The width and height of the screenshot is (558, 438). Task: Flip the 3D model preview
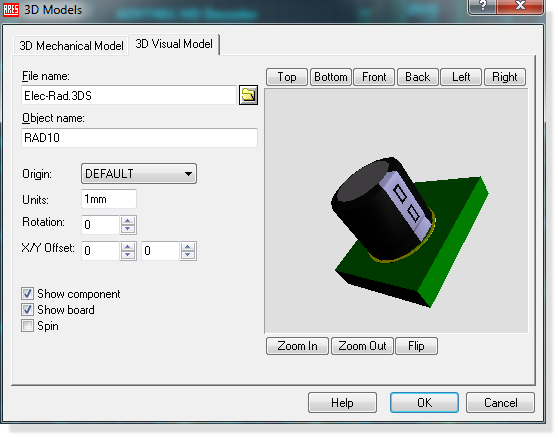[416, 346]
